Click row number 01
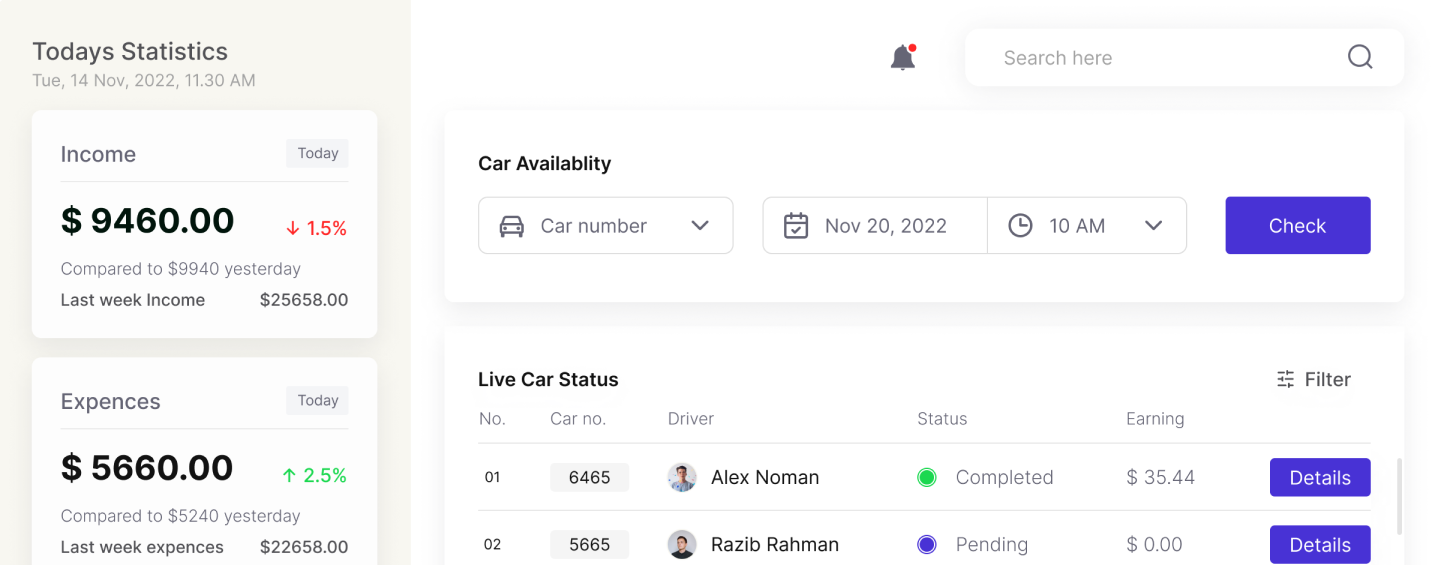Image resolution: width=1438 pixels, height=565 pixels. click(x=492, y=477)
